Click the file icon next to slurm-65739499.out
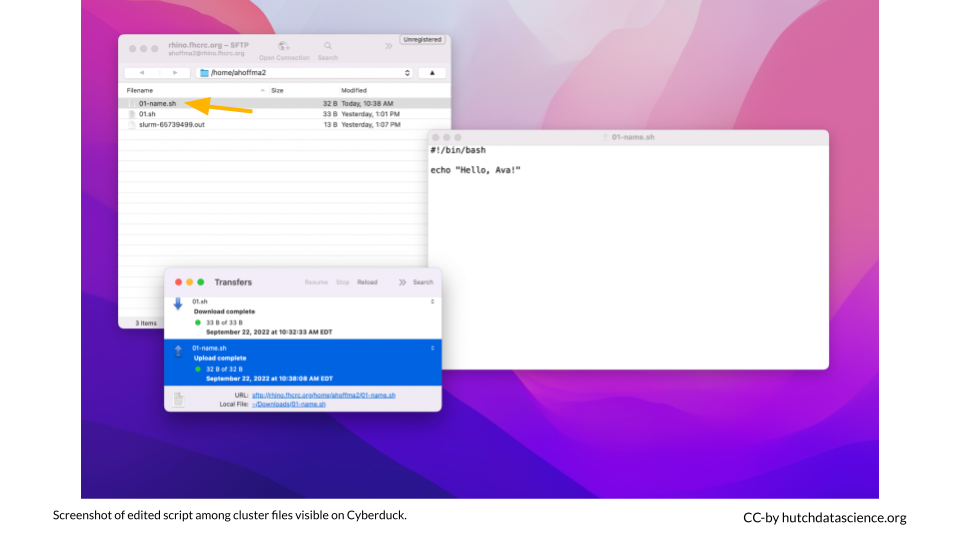 click(132, 124)
